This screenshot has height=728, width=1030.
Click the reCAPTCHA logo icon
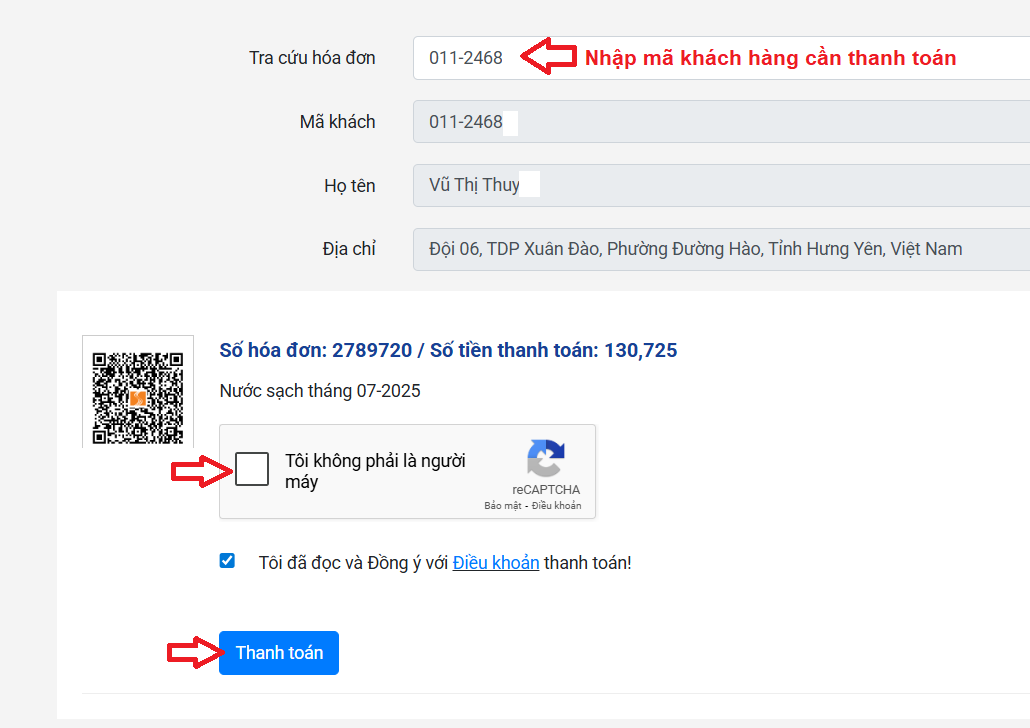[546, 458]
